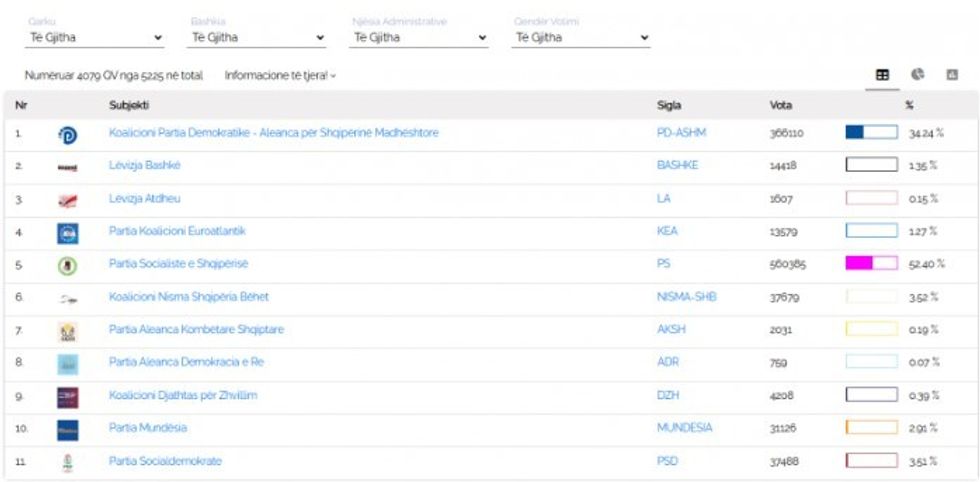The width and height of the screenshot is (980, 482).
Task: Expand the Njësia Administrative dropdown
Action: (419, 38)
